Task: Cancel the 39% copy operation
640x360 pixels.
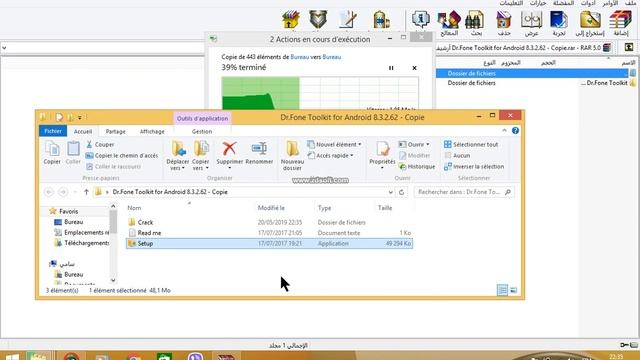Action: (x=414, y=68)
